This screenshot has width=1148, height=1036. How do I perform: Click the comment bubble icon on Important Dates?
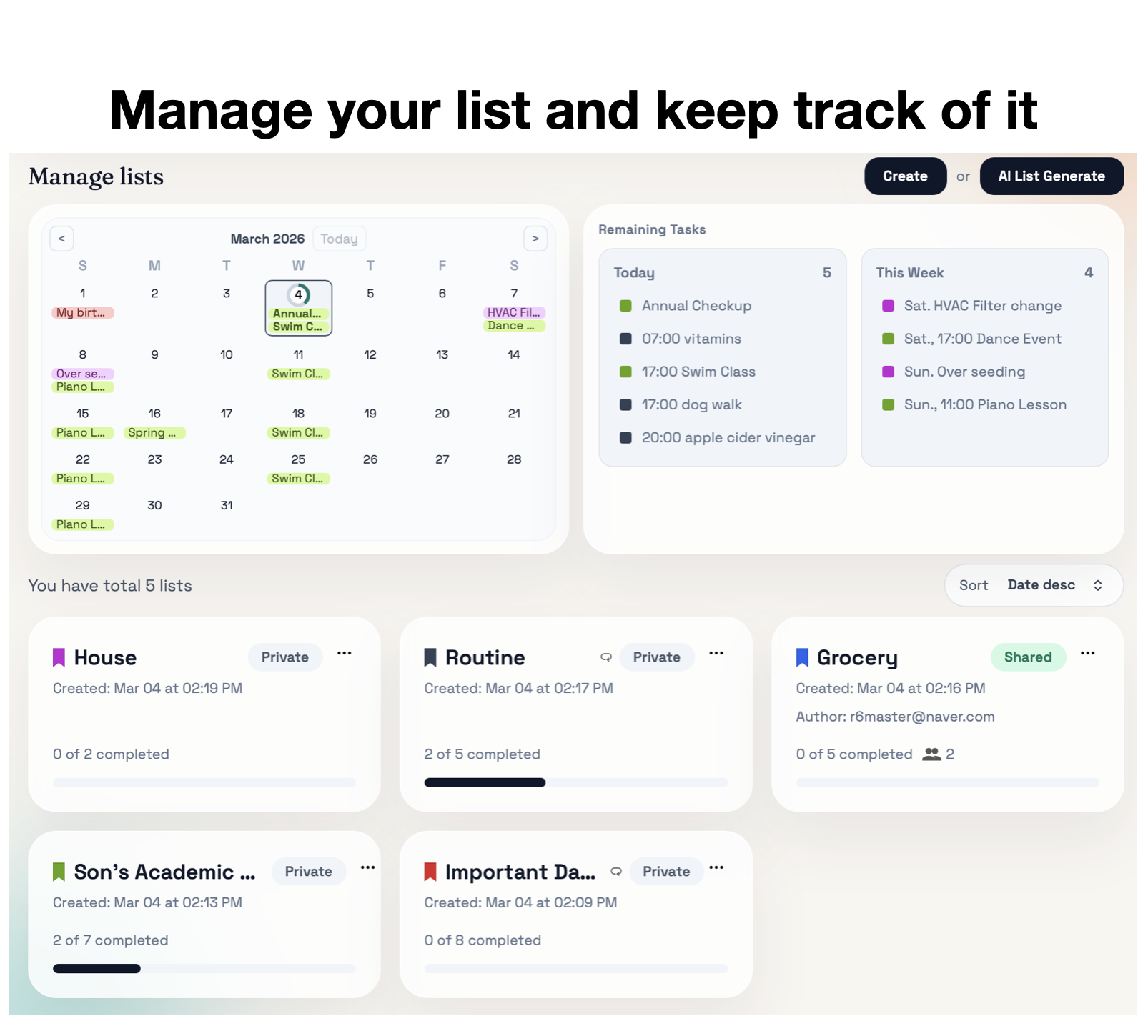[x=615, y=872]
